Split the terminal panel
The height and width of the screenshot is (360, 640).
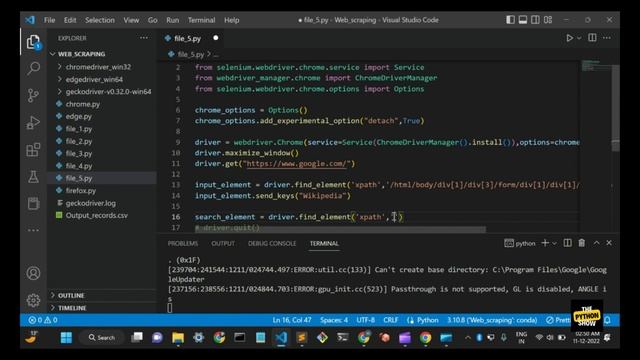click(567, 243)
